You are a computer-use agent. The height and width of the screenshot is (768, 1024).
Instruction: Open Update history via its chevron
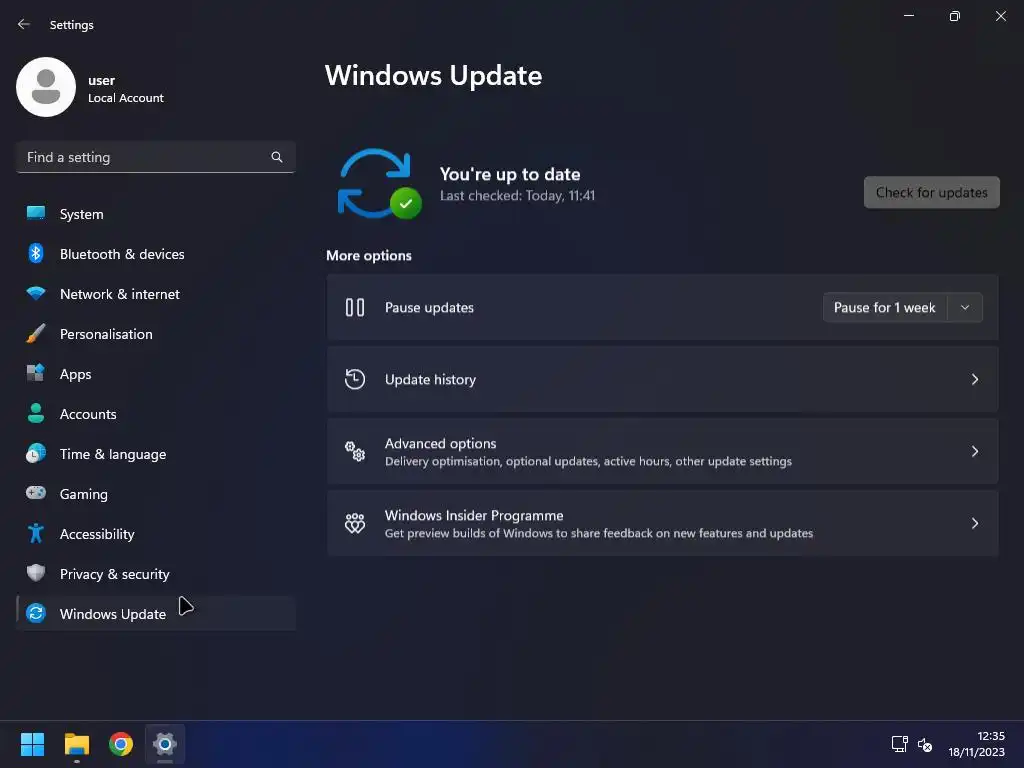(x=974, y=379)
